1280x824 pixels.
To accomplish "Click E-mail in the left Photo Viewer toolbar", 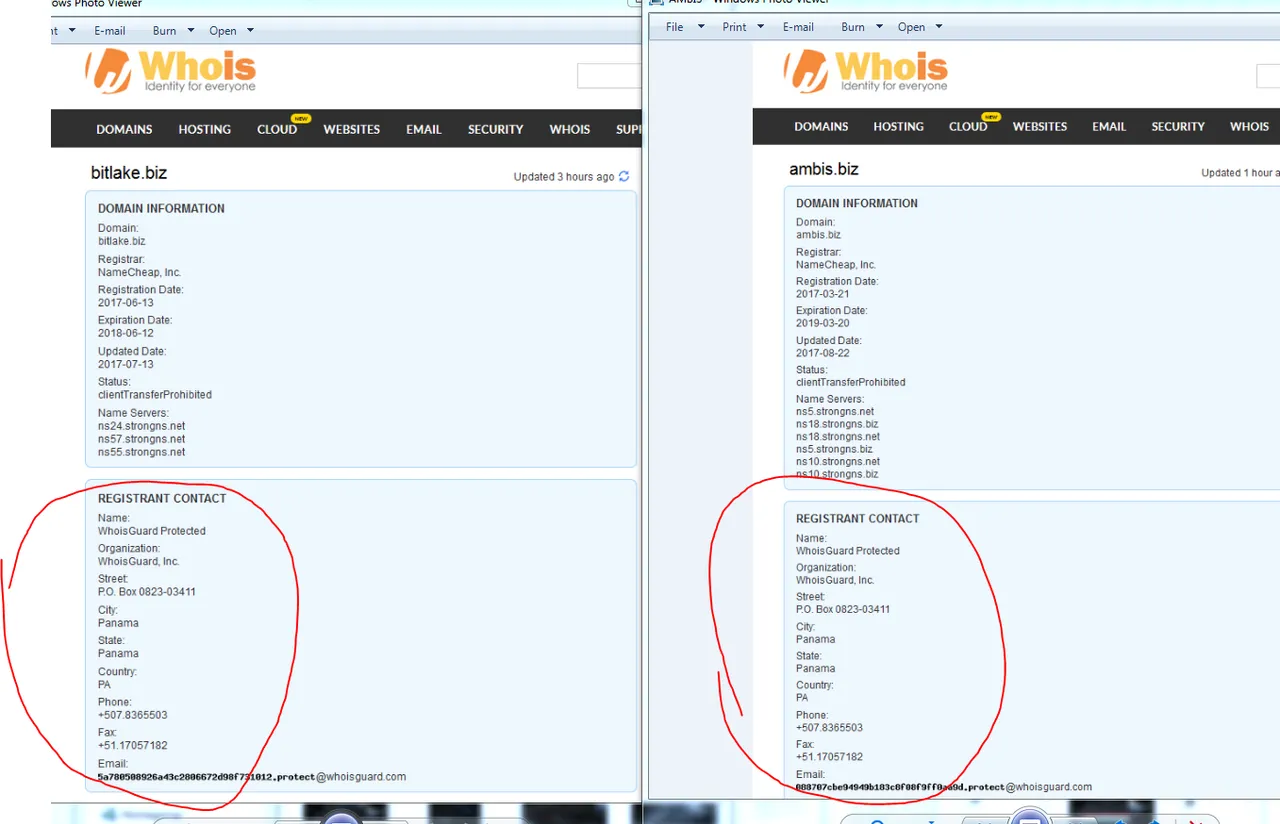I will [110, 31].
